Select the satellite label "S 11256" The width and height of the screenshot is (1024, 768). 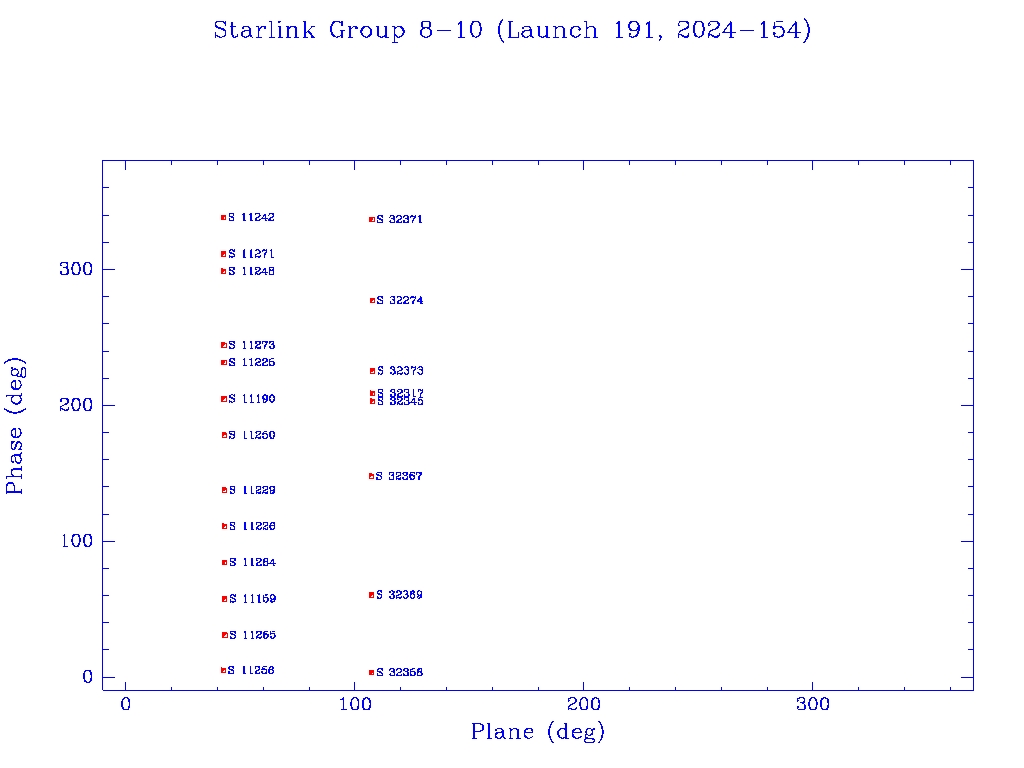(251, 670)
